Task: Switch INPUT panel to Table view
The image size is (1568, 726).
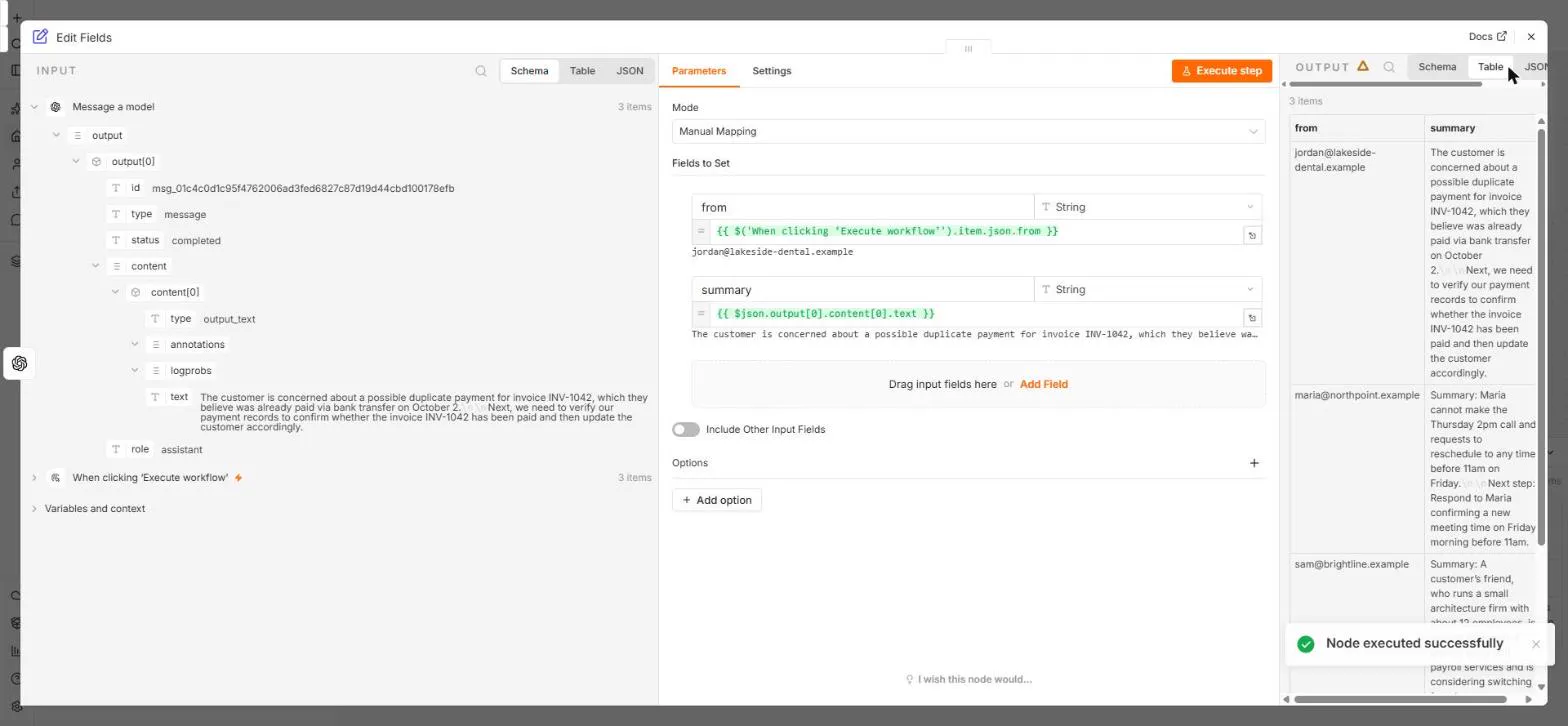Action: click(x=582, y=71)
